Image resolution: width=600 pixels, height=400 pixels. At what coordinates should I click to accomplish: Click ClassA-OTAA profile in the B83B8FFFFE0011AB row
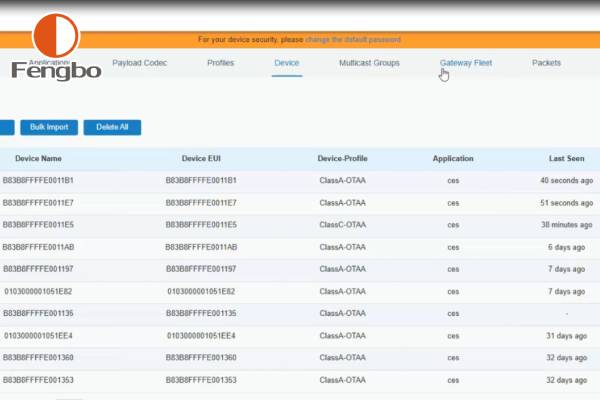pyautogui.click(x=342, y=247)
